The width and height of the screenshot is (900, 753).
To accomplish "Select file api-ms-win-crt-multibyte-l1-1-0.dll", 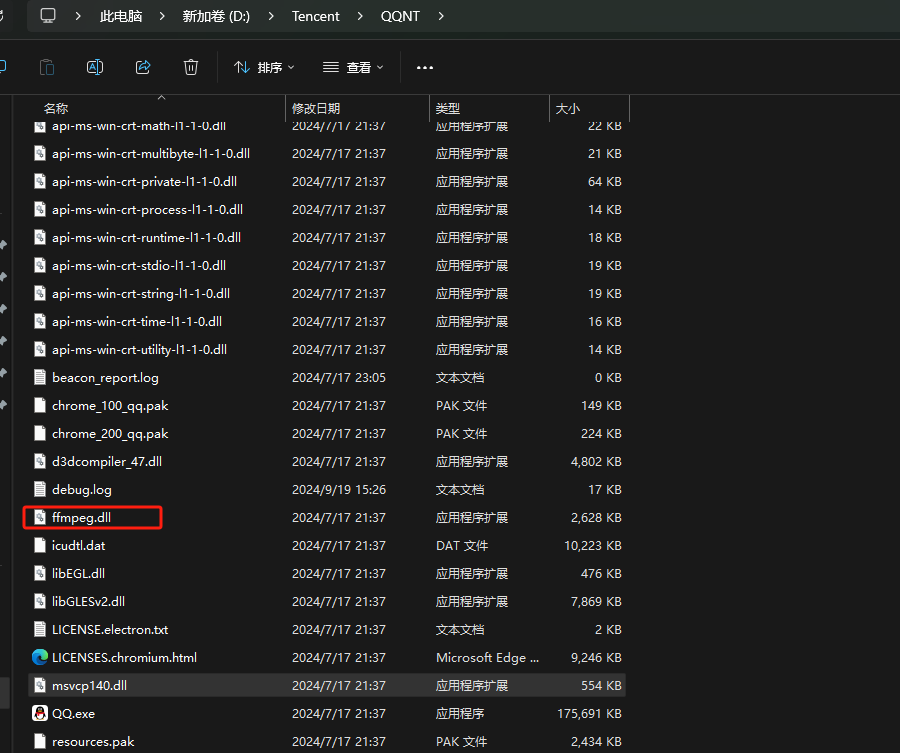I will (150, 153).
